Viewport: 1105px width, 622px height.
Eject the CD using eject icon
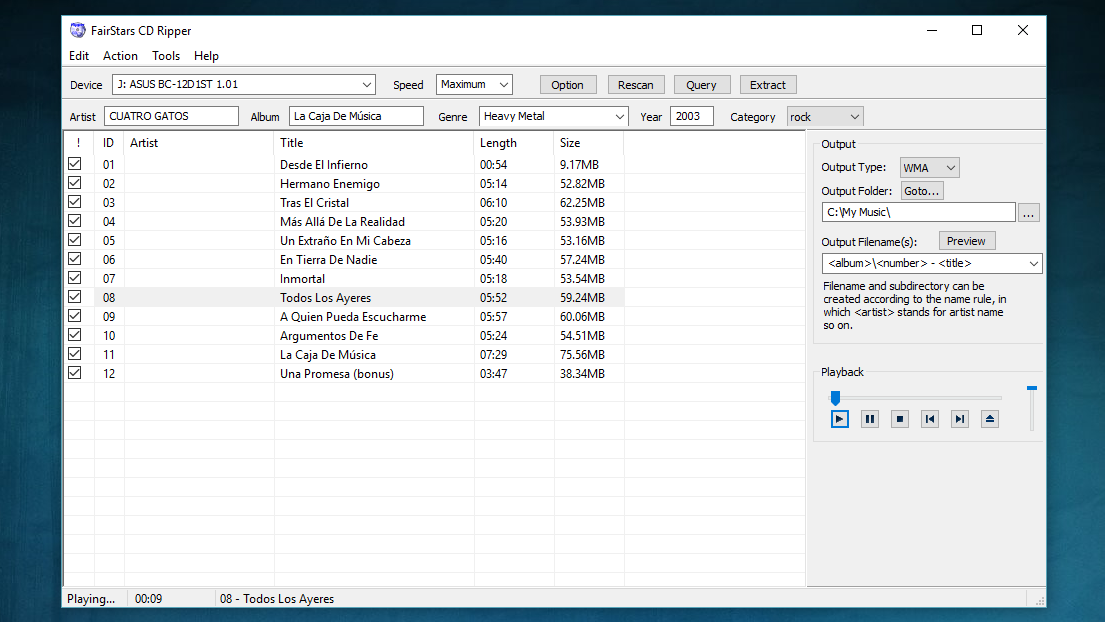click(990, 419)
